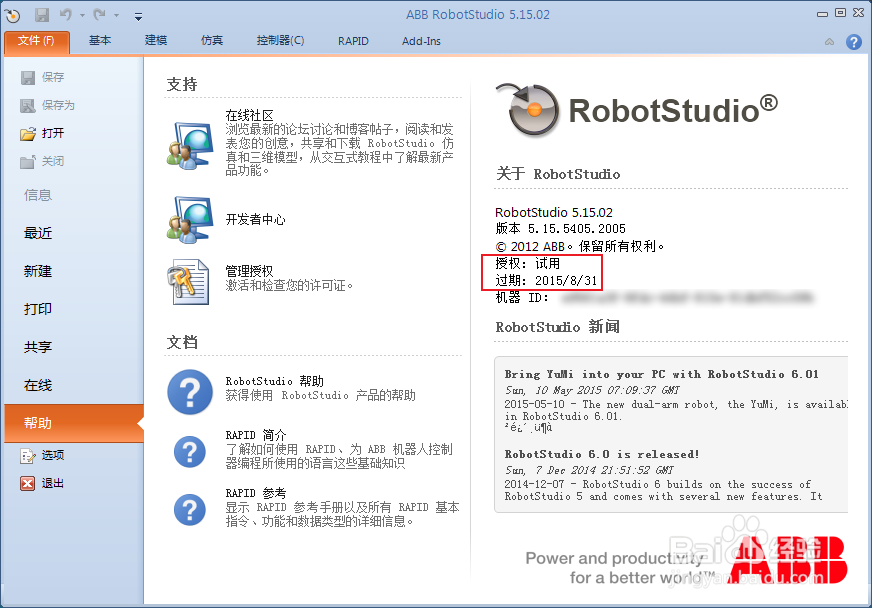
Task: Open the RAPID 参考 link
Action: point(256,493)
